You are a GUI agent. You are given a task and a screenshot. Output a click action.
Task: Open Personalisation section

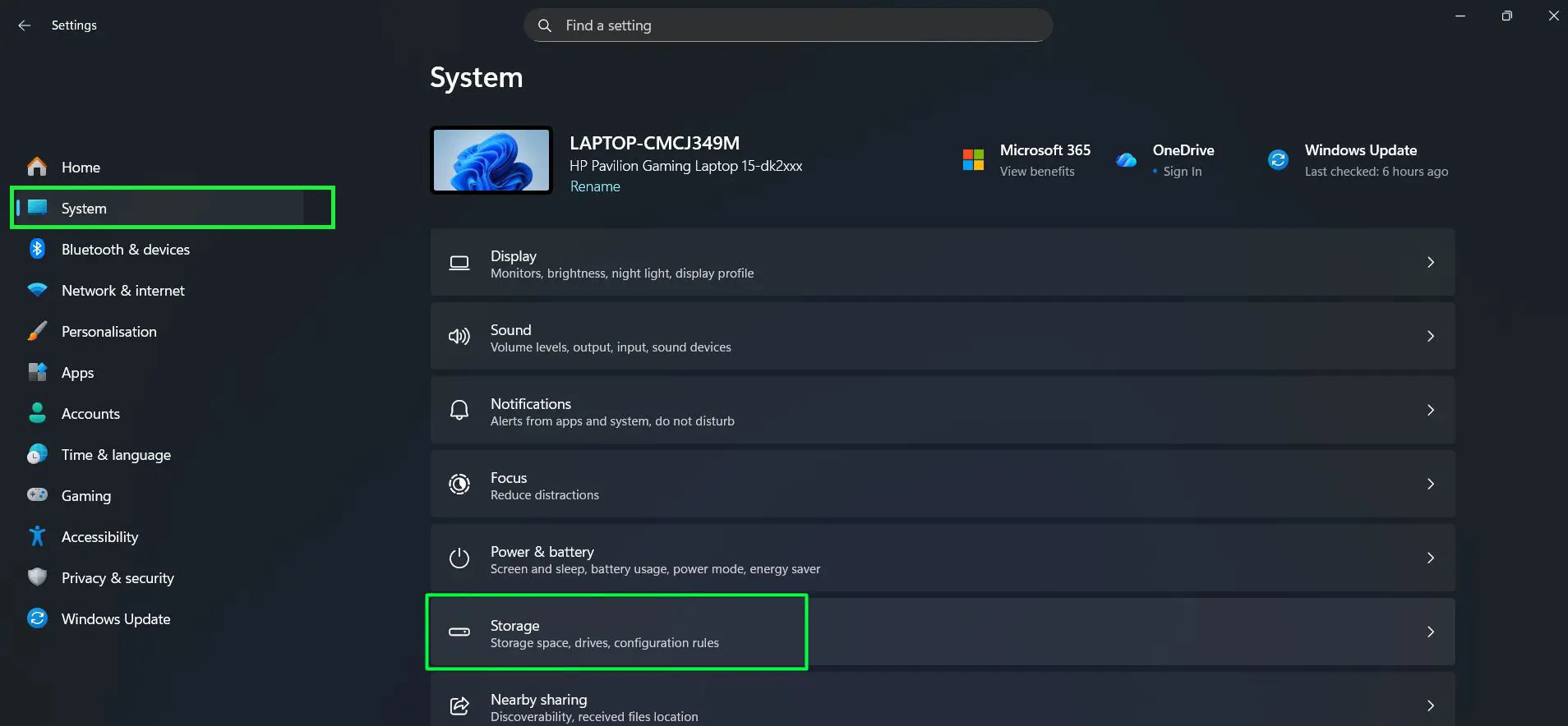click(x=109, y=332)
